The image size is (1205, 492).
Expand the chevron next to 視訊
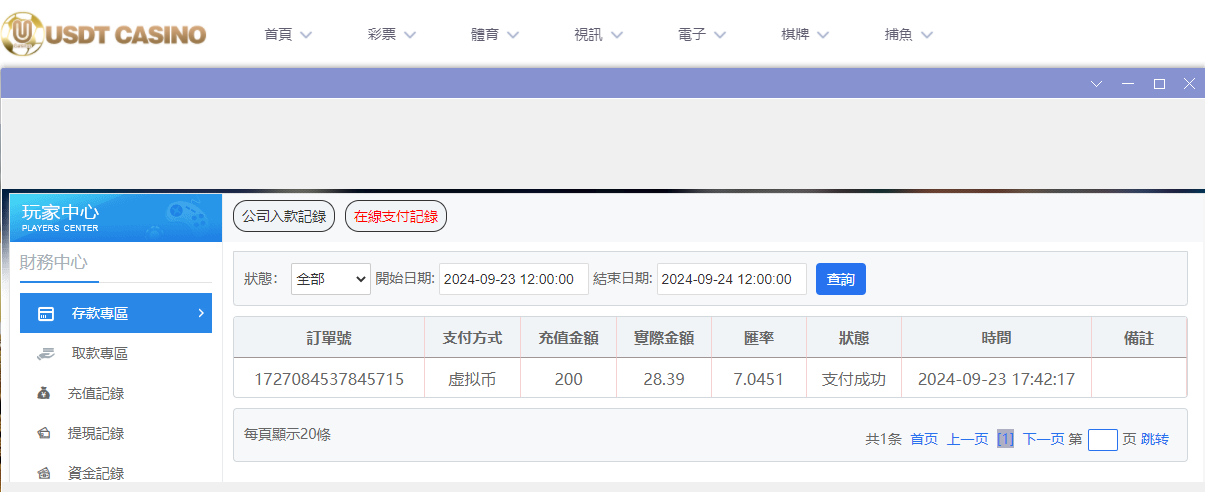[616, 35]
